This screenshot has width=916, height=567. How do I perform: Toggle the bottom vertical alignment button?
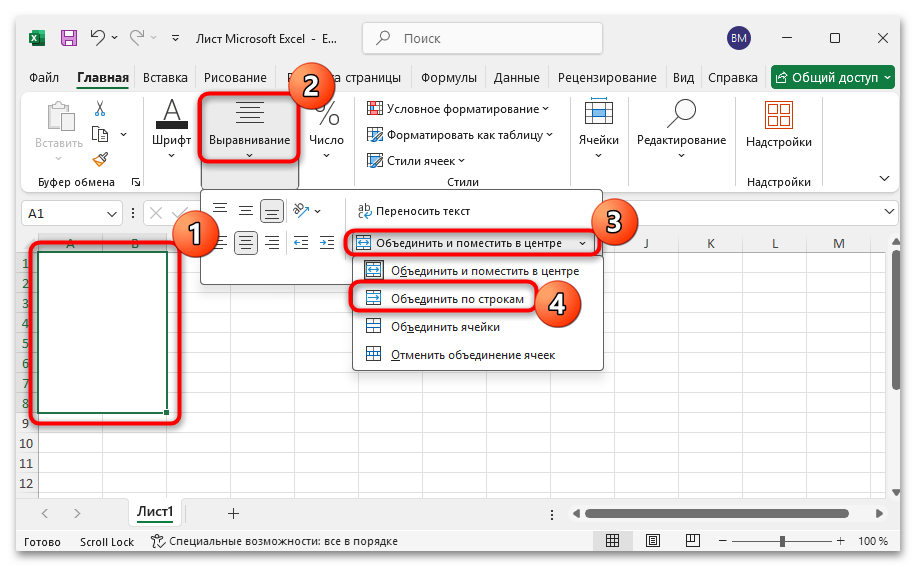271,211
